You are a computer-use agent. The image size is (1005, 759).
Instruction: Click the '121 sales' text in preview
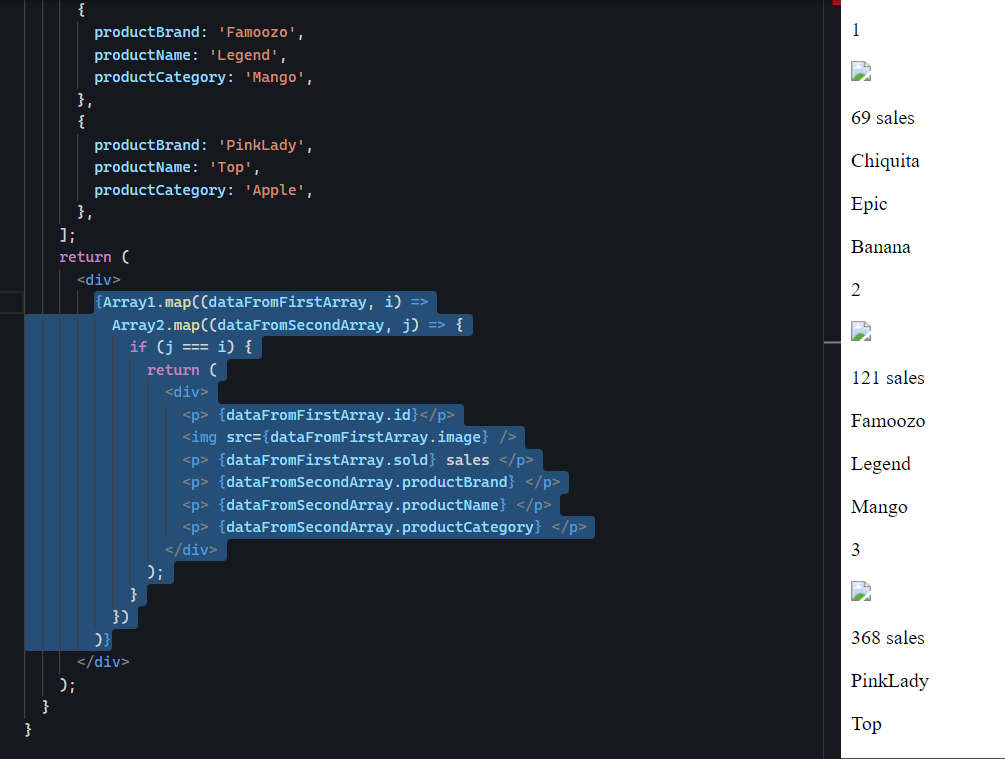point(888,378)
